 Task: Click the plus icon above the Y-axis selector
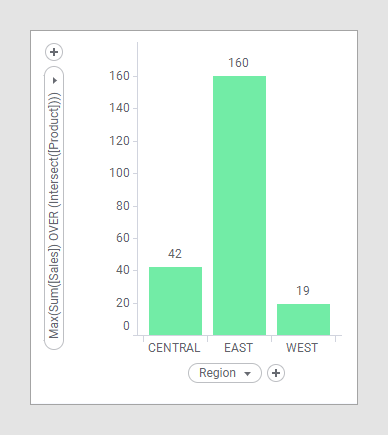pyautogui.click(x=54, y=52)
